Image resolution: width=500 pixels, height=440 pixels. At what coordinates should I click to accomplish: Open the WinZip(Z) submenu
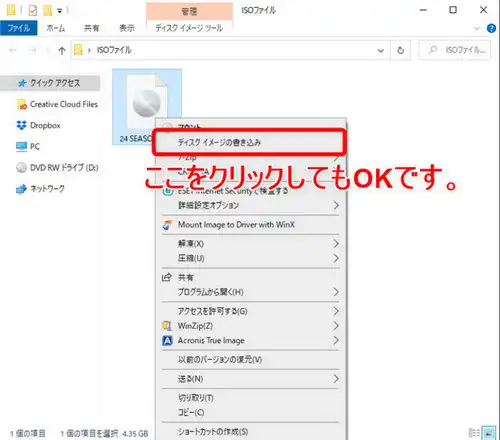pos(250,326)
